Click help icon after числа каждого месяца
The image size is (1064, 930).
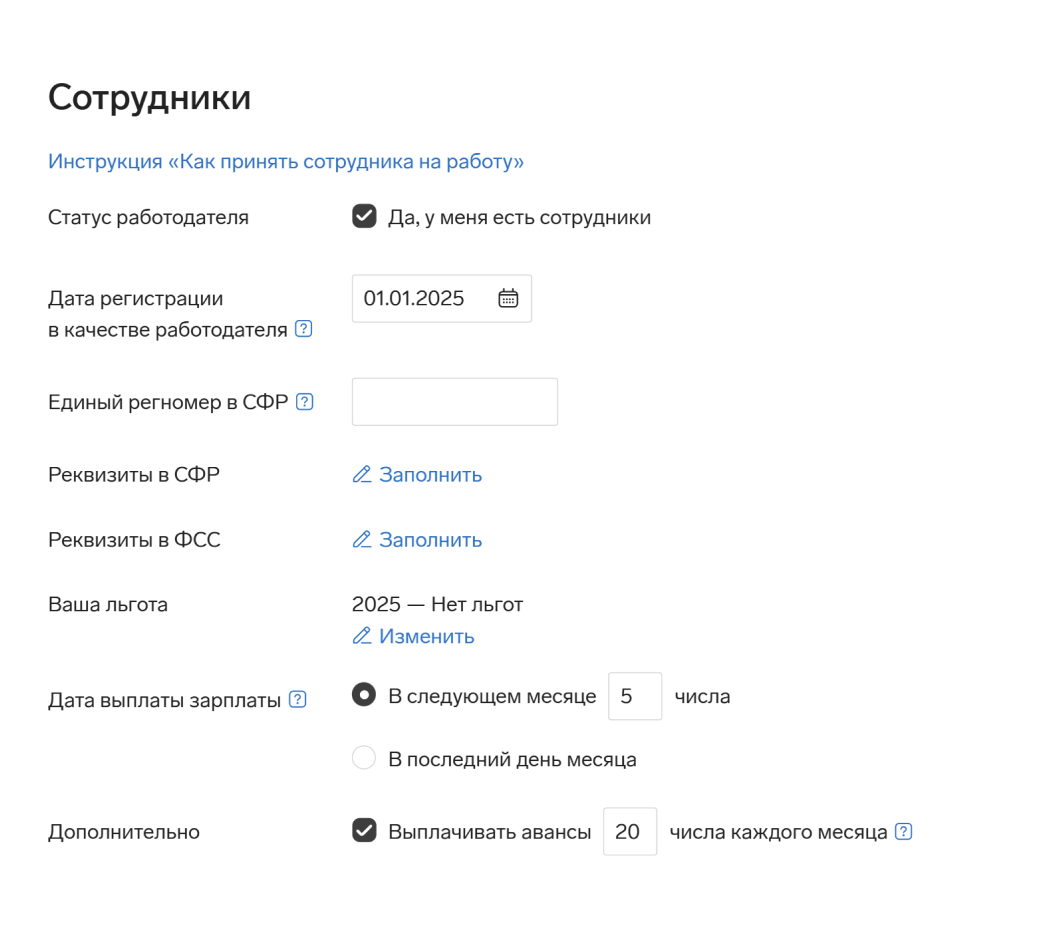[903, 832]
